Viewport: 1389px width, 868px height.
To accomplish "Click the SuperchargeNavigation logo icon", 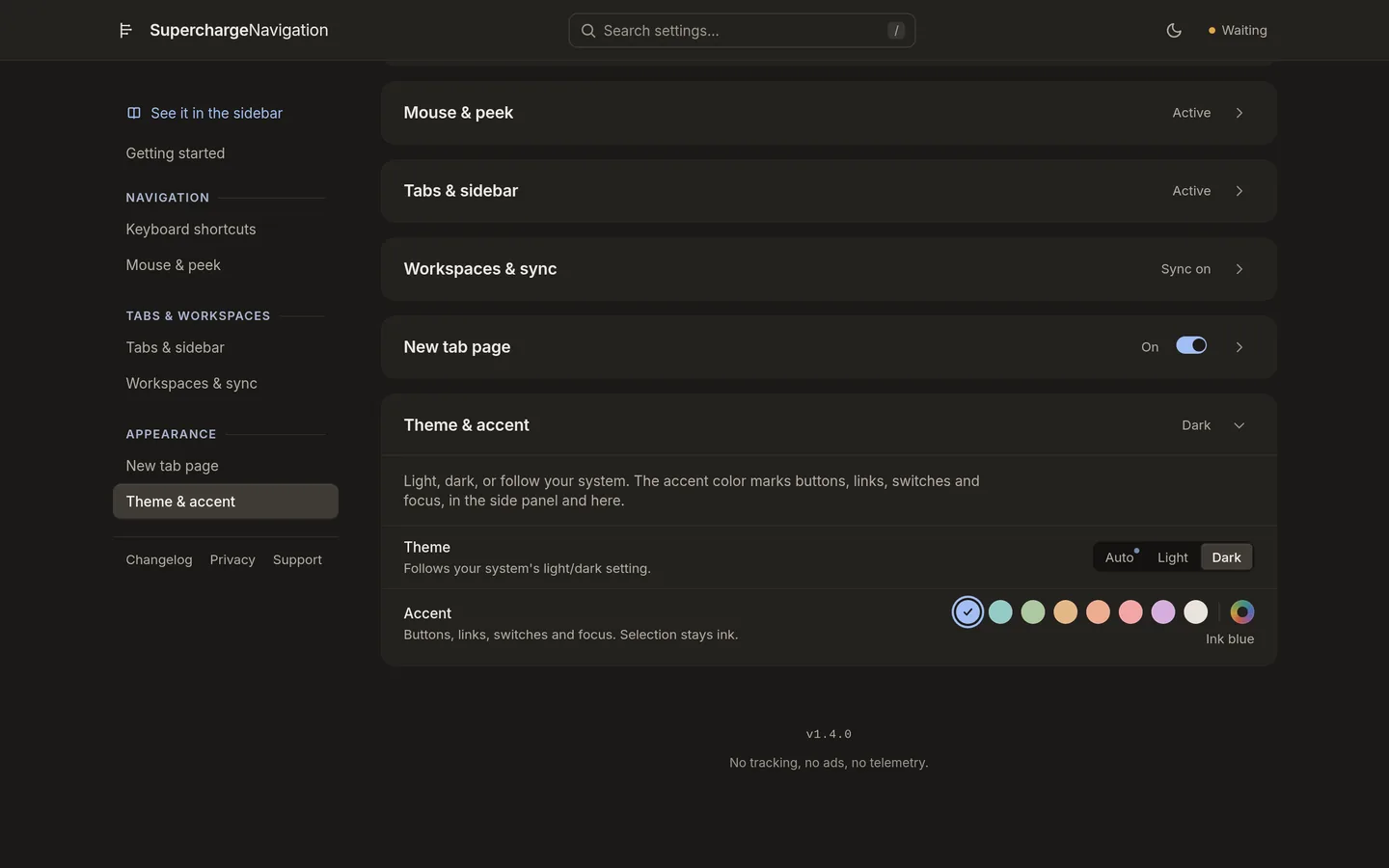I will (x=125, y=31).
